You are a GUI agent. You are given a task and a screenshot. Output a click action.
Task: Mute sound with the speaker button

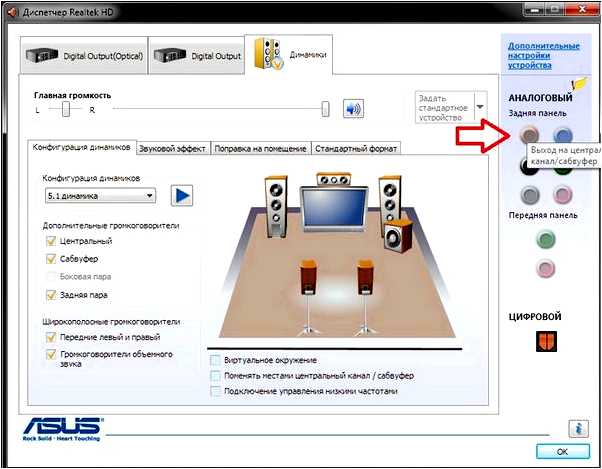(x=353, y=109)
